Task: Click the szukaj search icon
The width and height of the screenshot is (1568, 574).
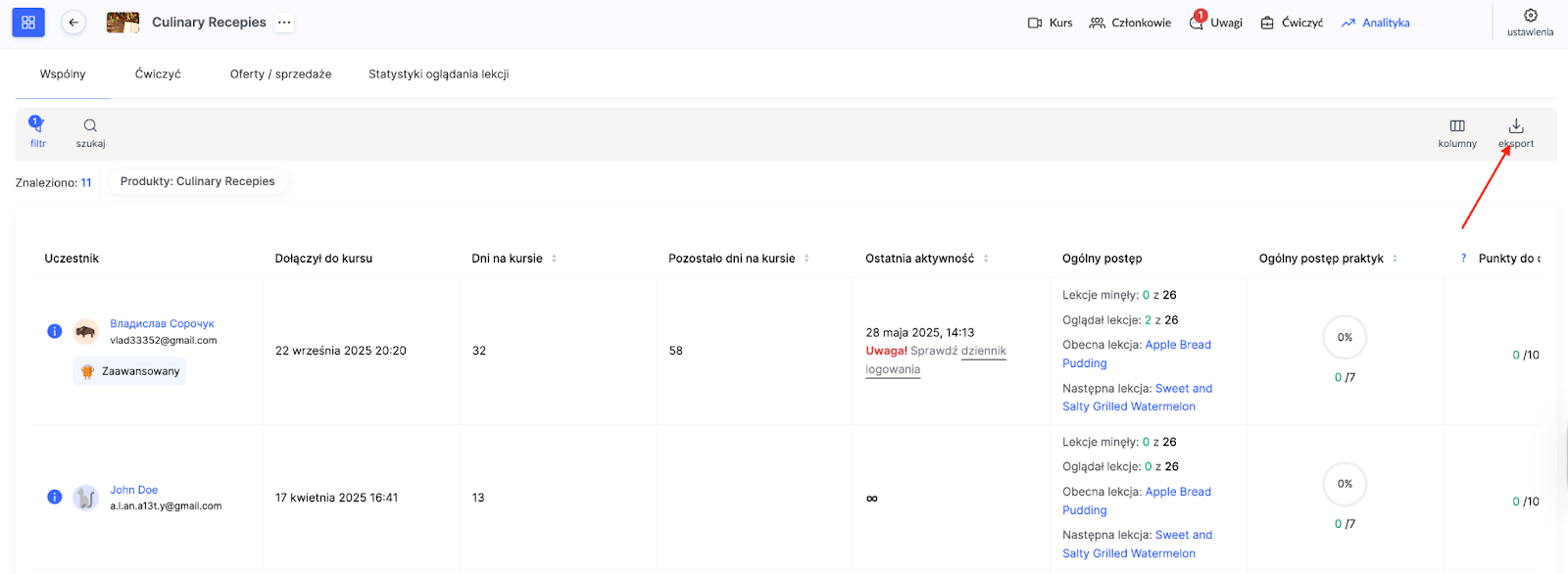Action: (90, 125)
